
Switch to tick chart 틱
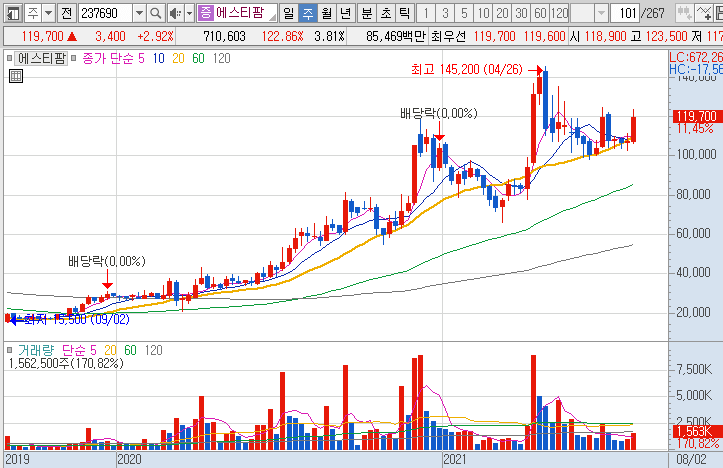click(404, 13)
